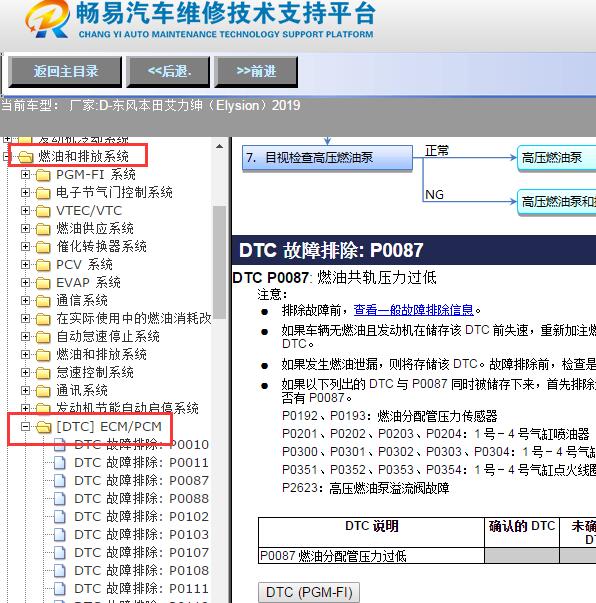
Task: Open DTC 故障排除: P0011 tree item
Action: coord(142,463)
